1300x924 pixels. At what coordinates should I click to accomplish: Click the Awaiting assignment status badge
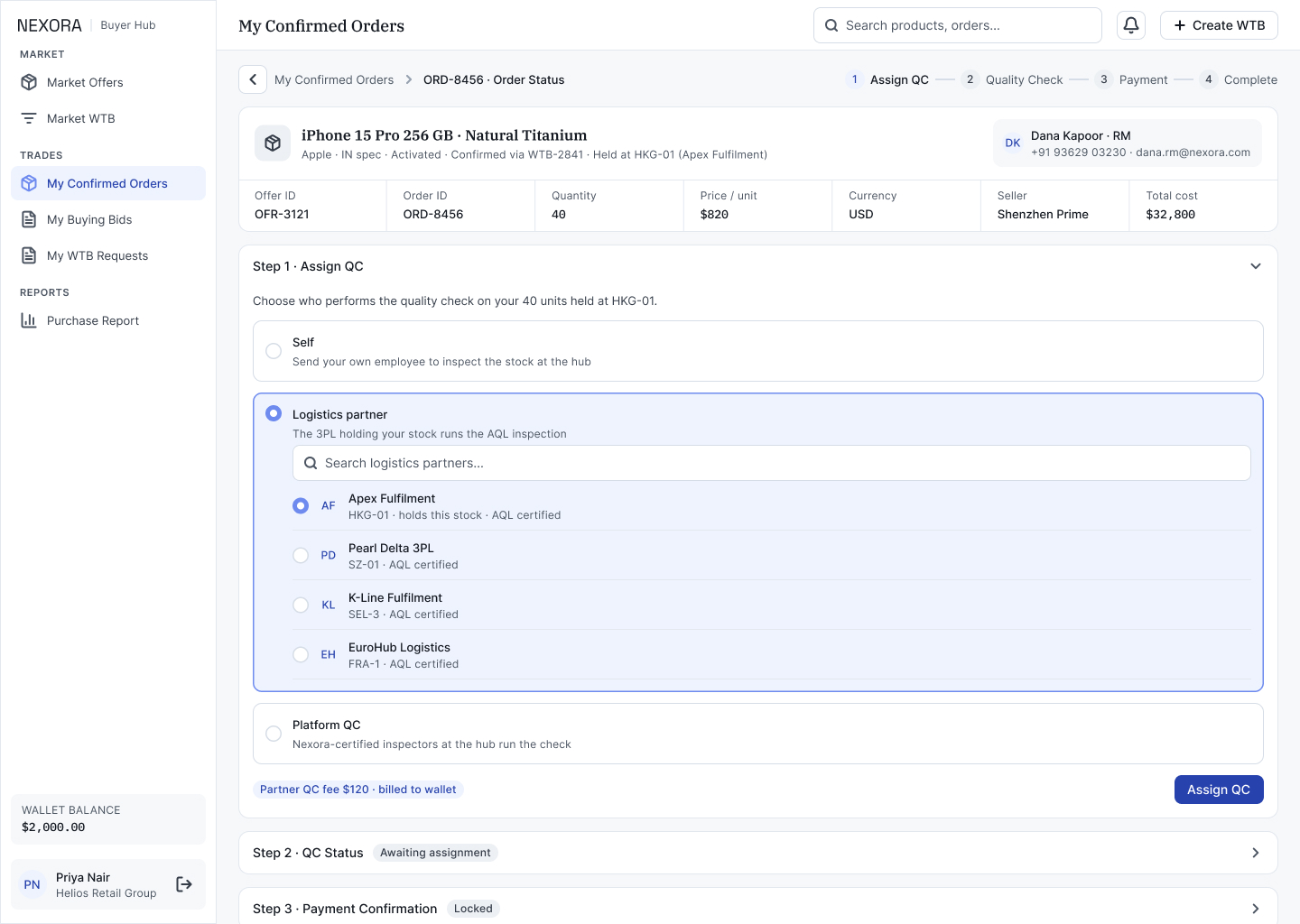pyautogui.click(x=435, y=853)
